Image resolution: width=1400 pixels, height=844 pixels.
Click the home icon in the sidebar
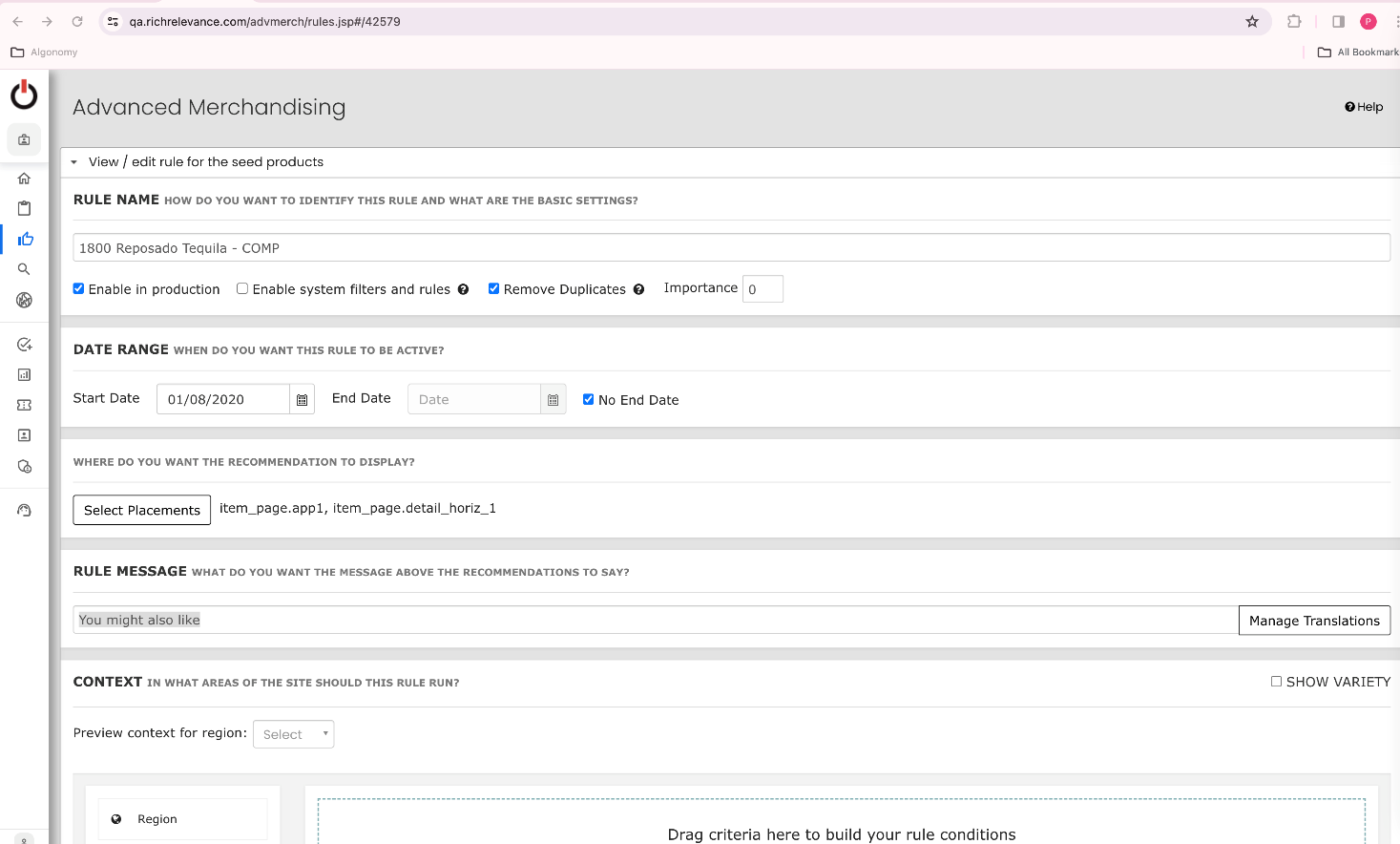[24, 179]
